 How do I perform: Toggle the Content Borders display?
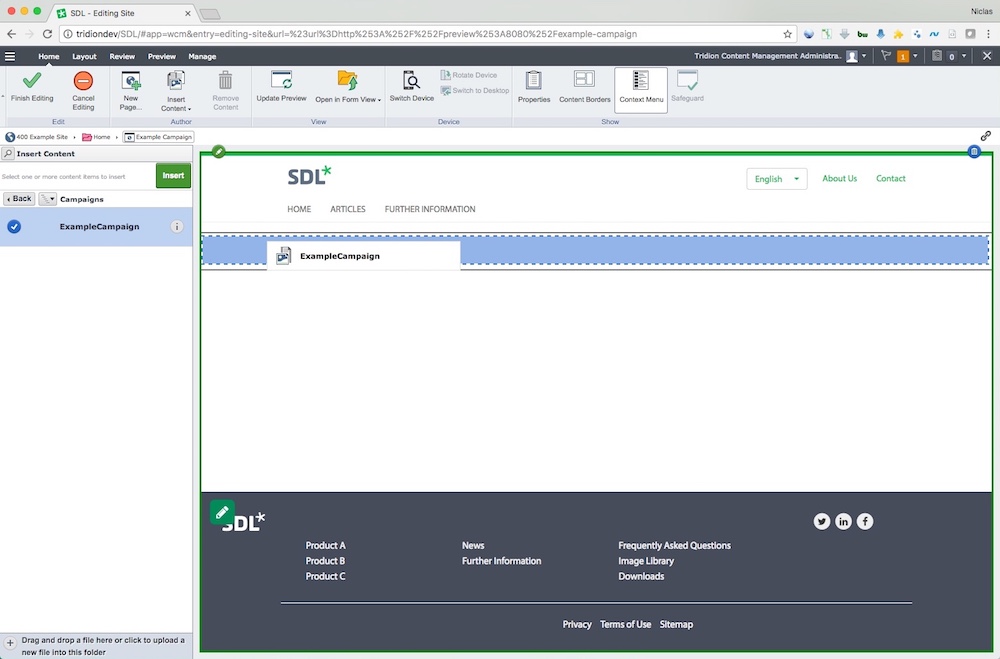584,81
